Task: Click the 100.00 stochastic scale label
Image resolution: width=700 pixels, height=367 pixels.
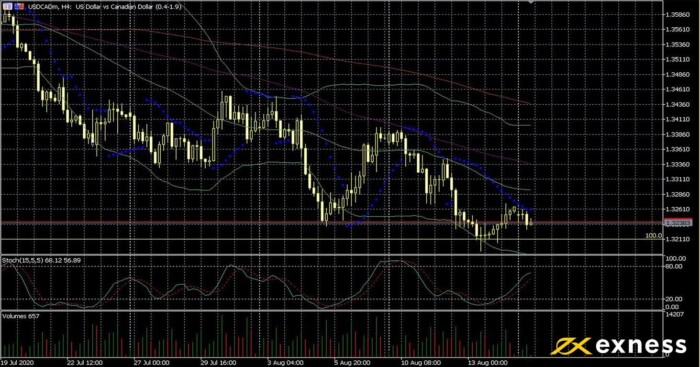Action: [675, 259]
